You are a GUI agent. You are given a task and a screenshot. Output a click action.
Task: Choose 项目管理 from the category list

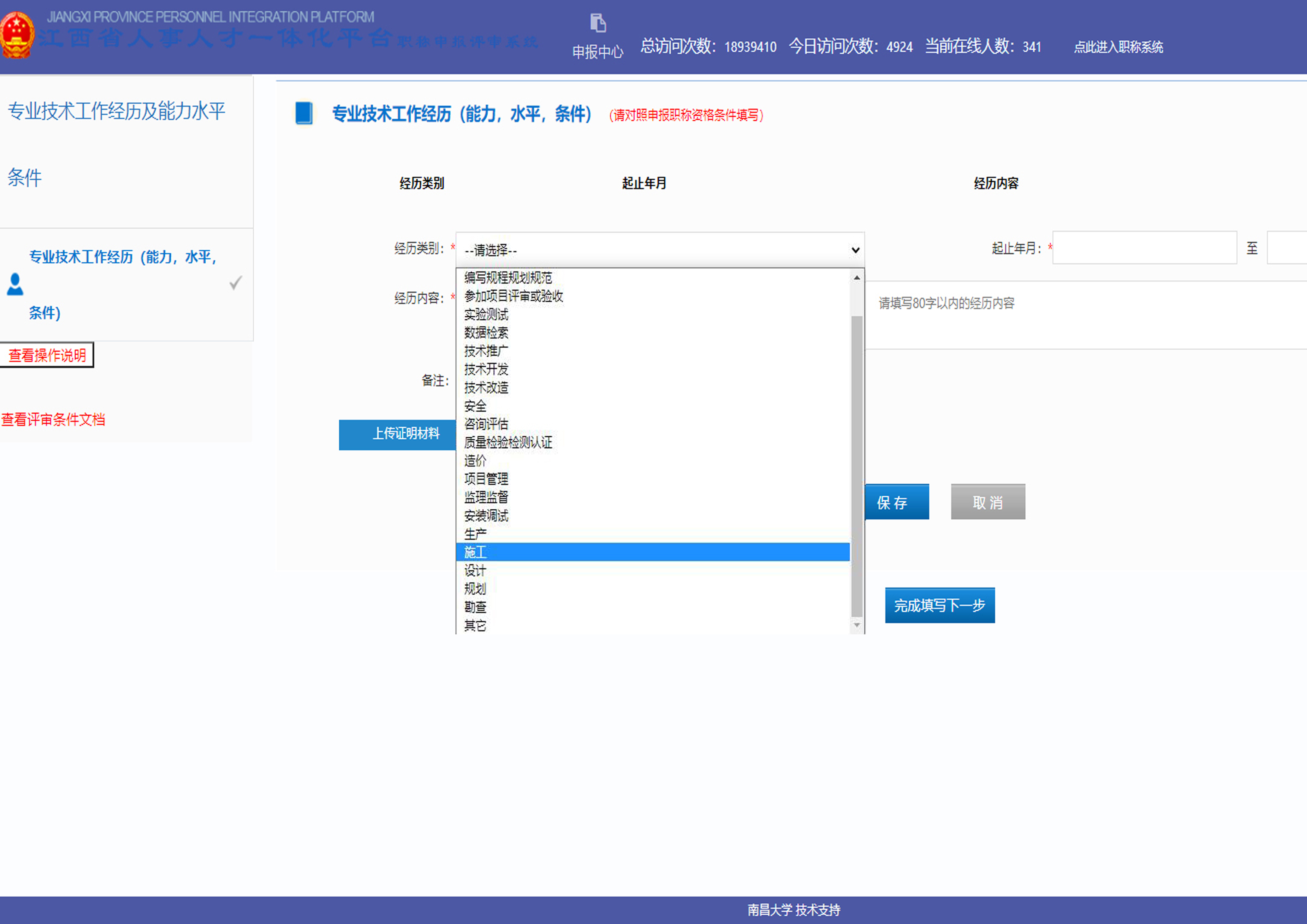[485, 479]
